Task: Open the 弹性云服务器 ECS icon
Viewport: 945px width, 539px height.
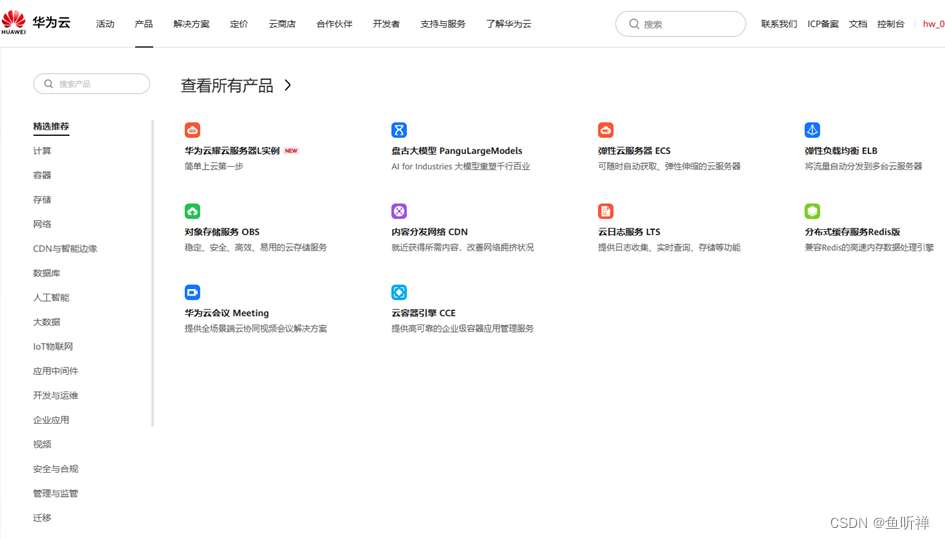Action: [606, 130]
